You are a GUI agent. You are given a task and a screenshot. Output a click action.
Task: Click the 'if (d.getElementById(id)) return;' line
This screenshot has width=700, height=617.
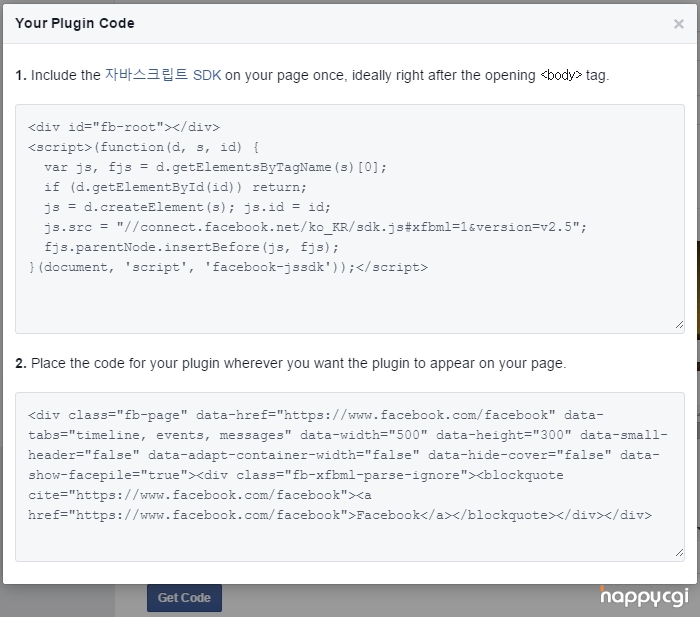click(x=175, y=187)
